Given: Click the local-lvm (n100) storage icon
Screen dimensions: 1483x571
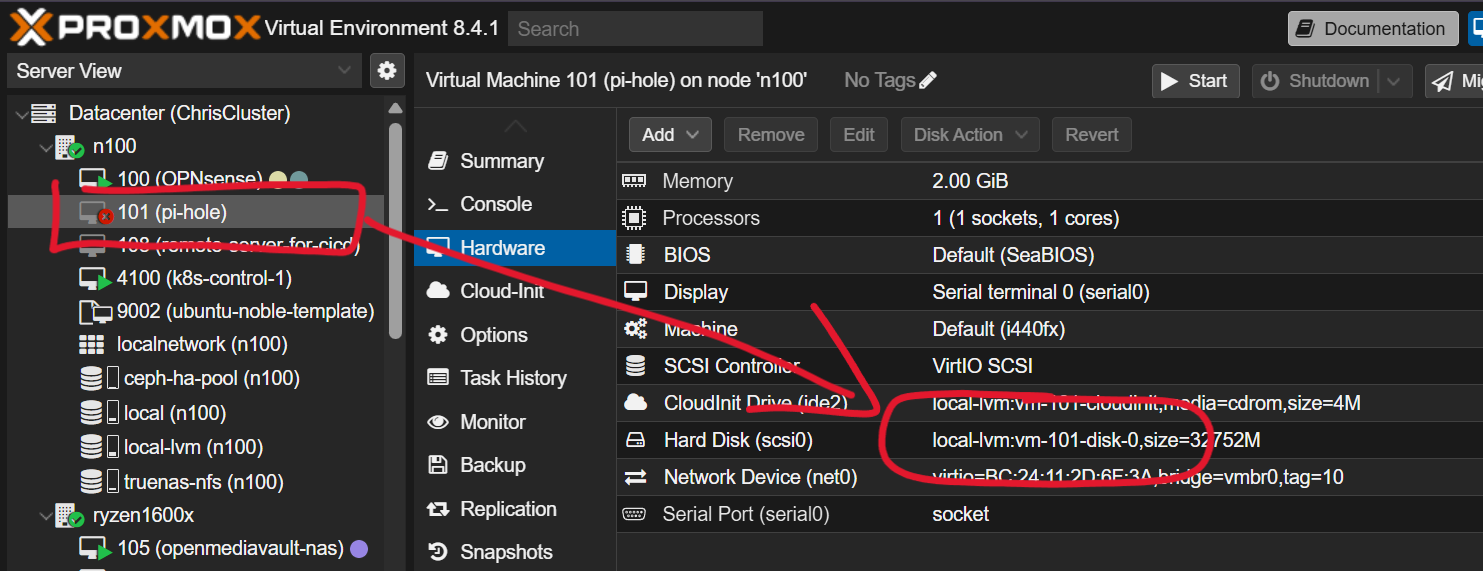Looking at the screenshot, I should tap(99, 447).
